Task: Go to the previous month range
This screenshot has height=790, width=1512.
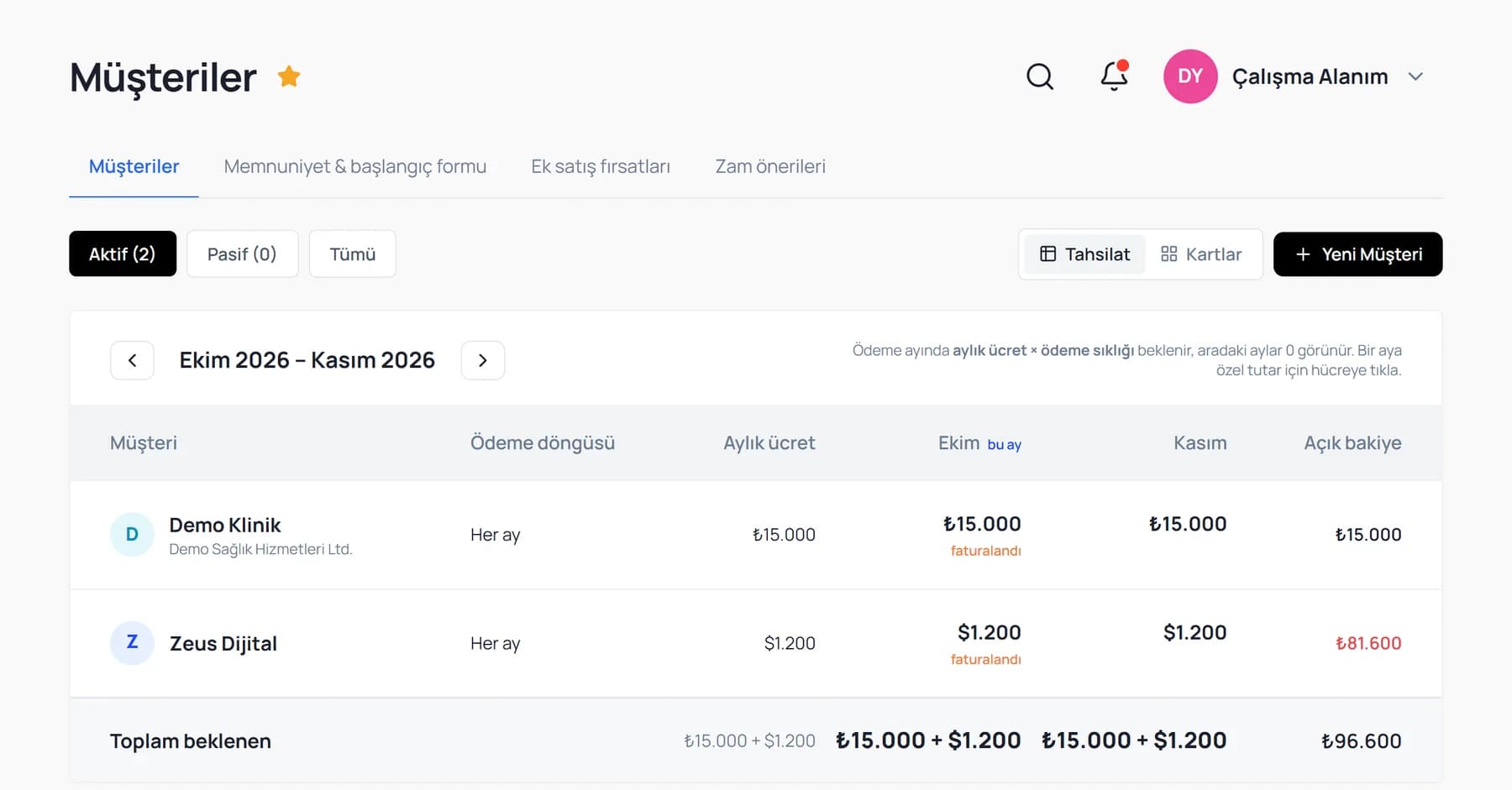Action: pos(132,360)
